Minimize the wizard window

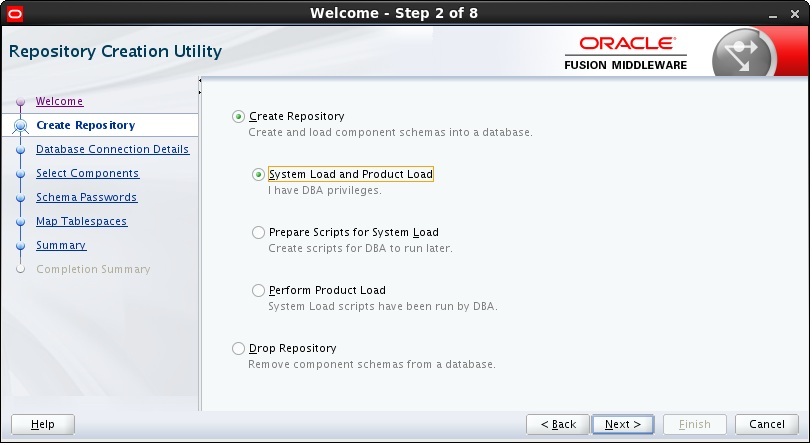[773, 15]
